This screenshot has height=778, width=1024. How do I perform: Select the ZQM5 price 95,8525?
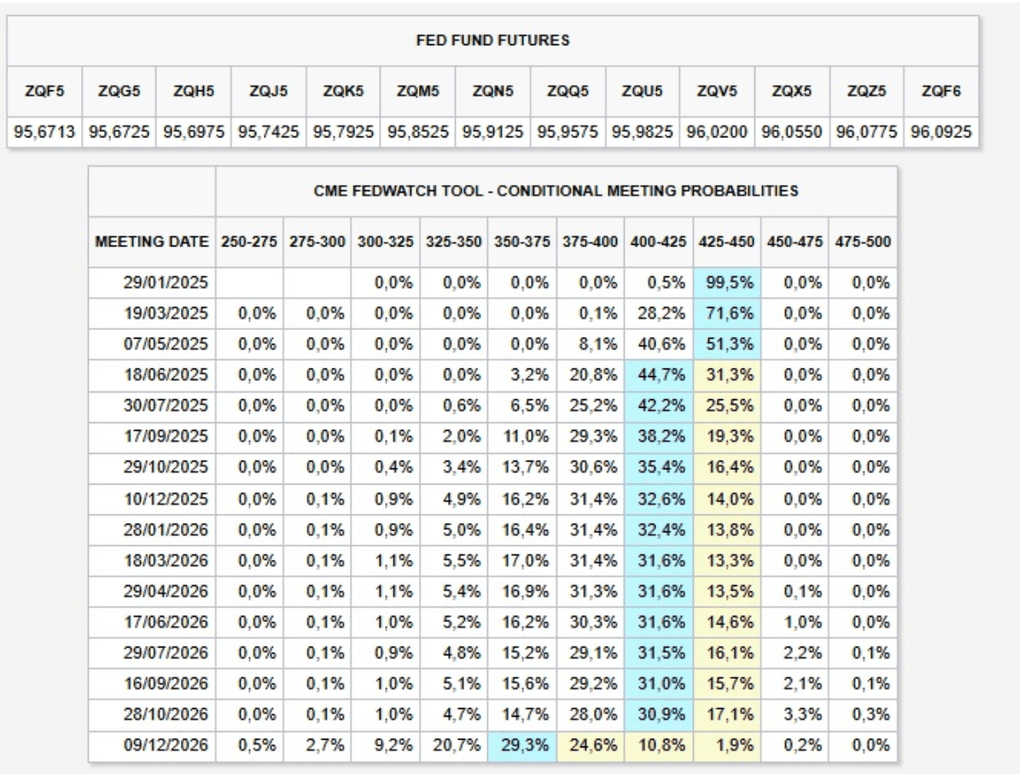click(418, 131)
